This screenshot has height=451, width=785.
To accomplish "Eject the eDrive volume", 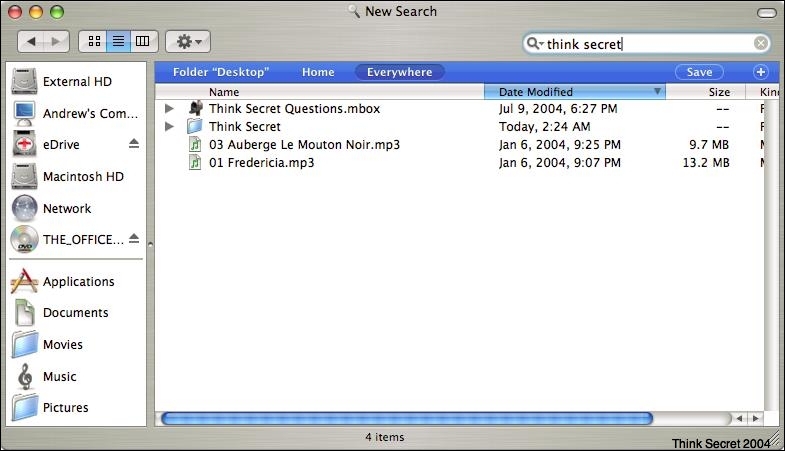I will pyautogui.click(x=134, y=144).
